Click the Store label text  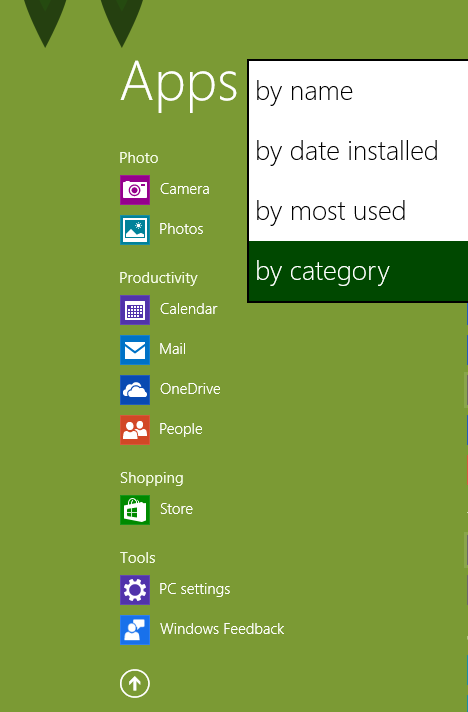point(176,509)
